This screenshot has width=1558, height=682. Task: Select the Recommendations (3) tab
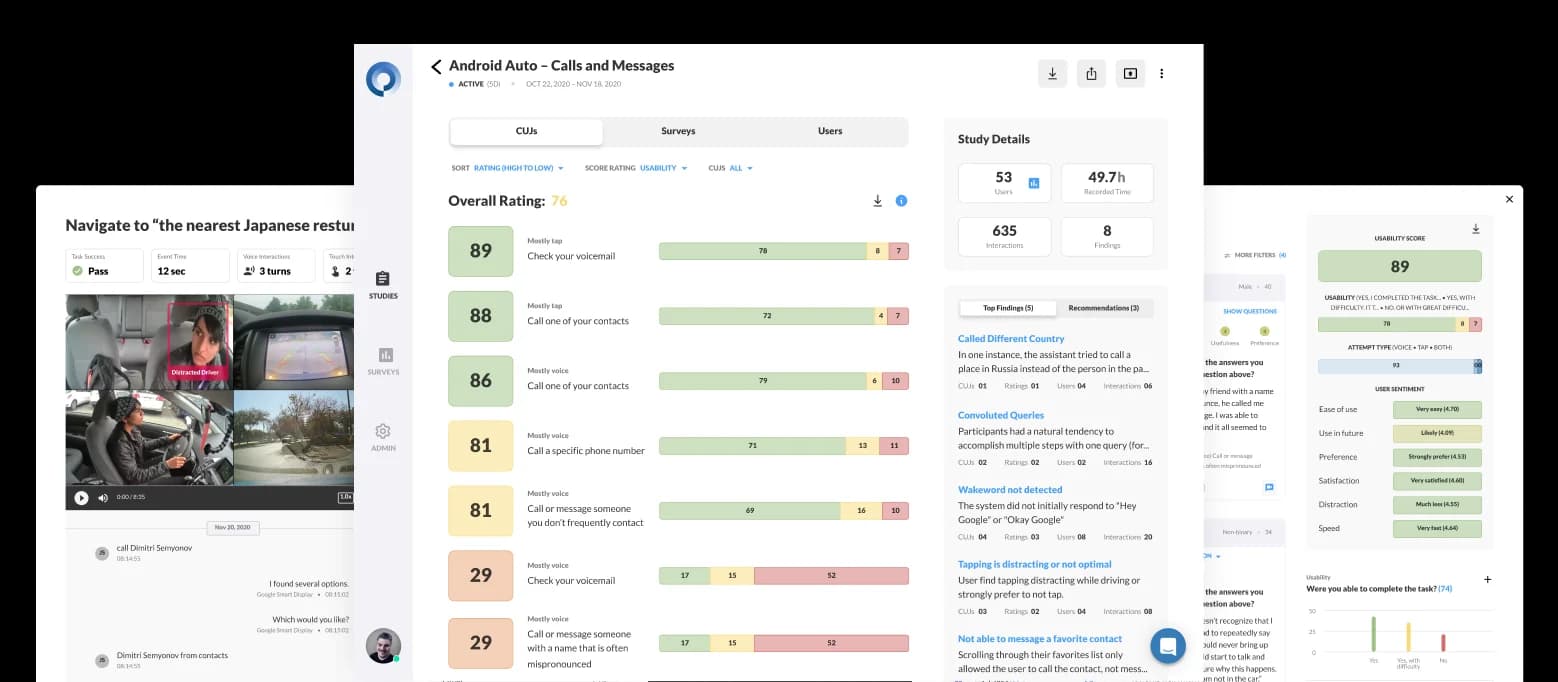click(x=1104, y=308)
